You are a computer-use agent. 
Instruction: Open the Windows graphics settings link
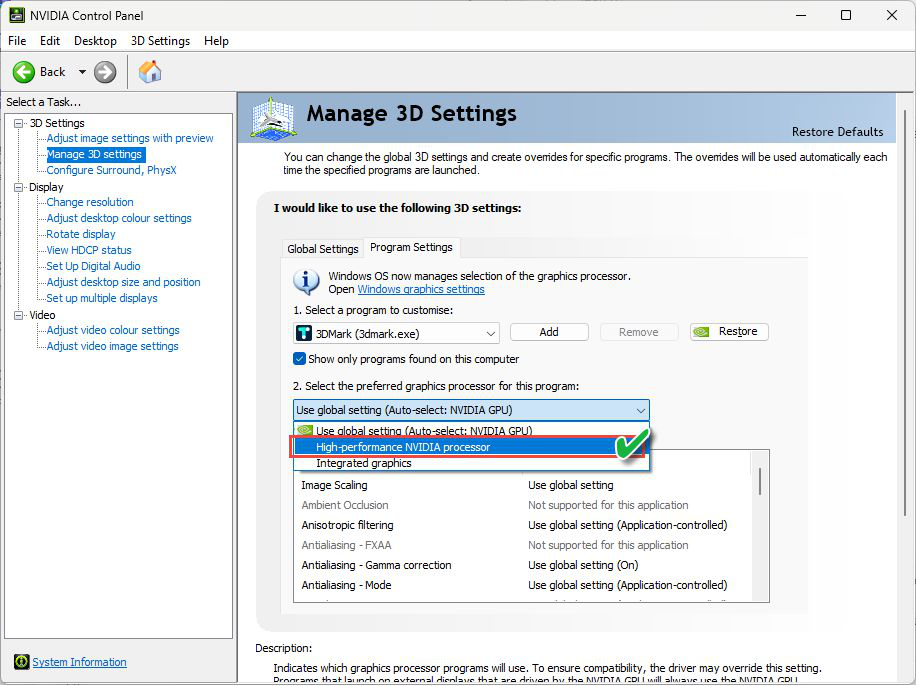click(421, 289)
